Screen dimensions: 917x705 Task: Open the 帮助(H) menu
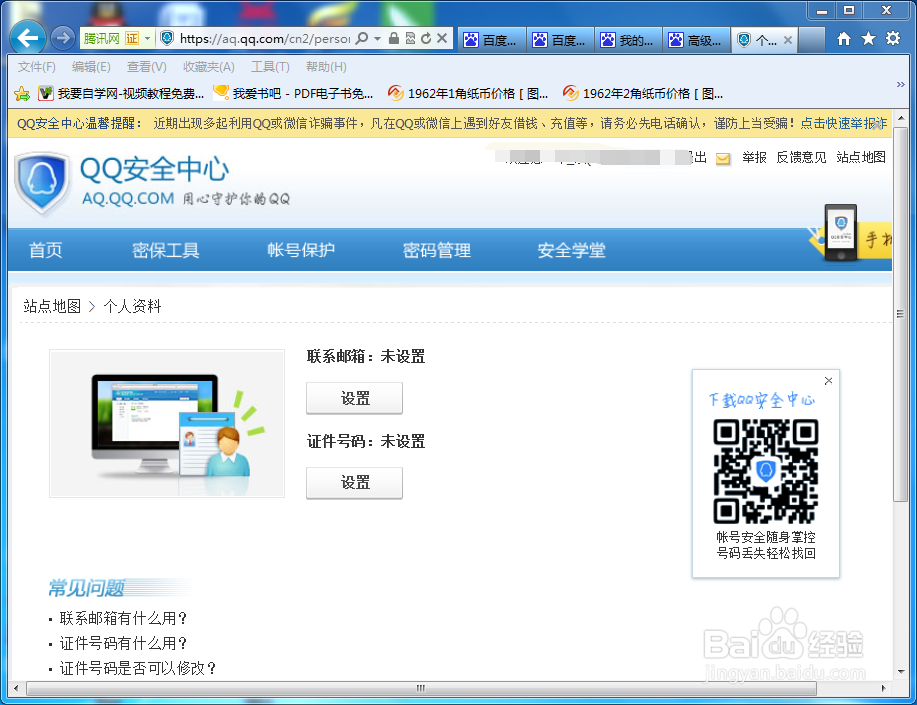[326, 67]
